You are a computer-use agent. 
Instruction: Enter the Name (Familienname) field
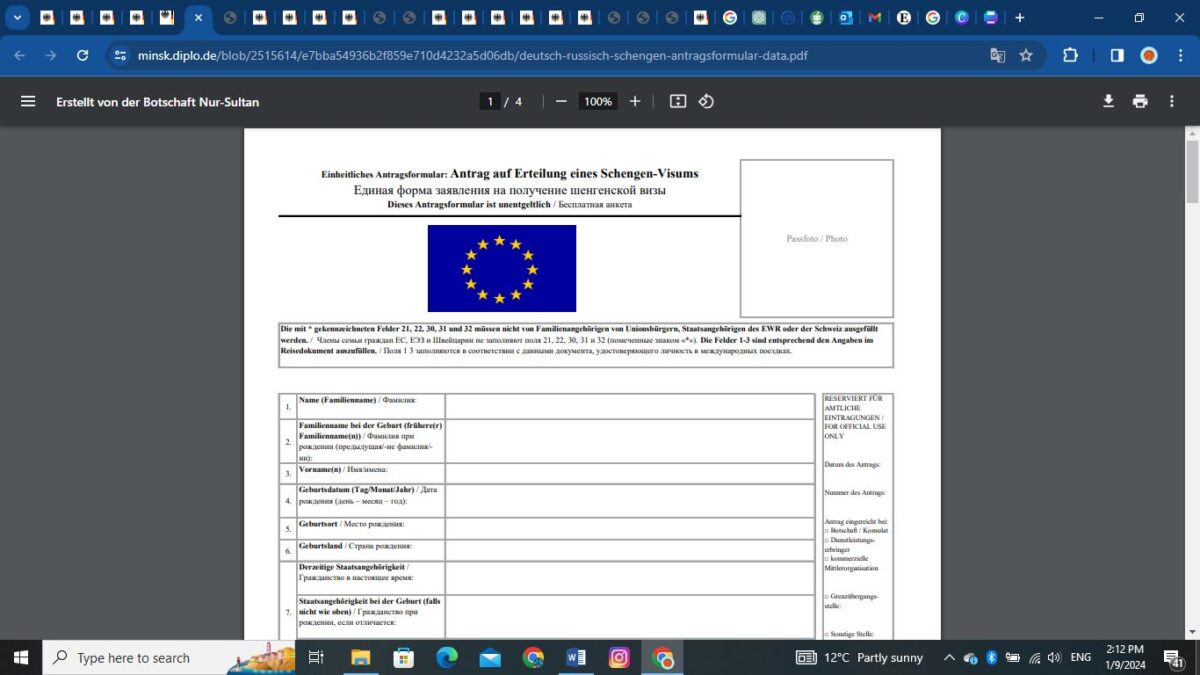[x=630, y=405]
